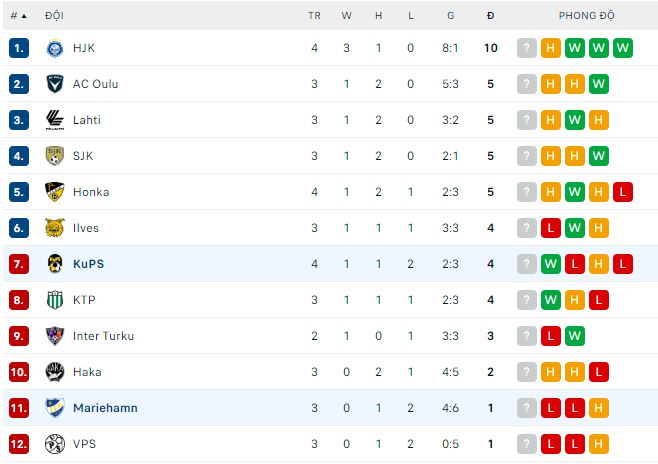Click the HJK team logo

(55, 48)
